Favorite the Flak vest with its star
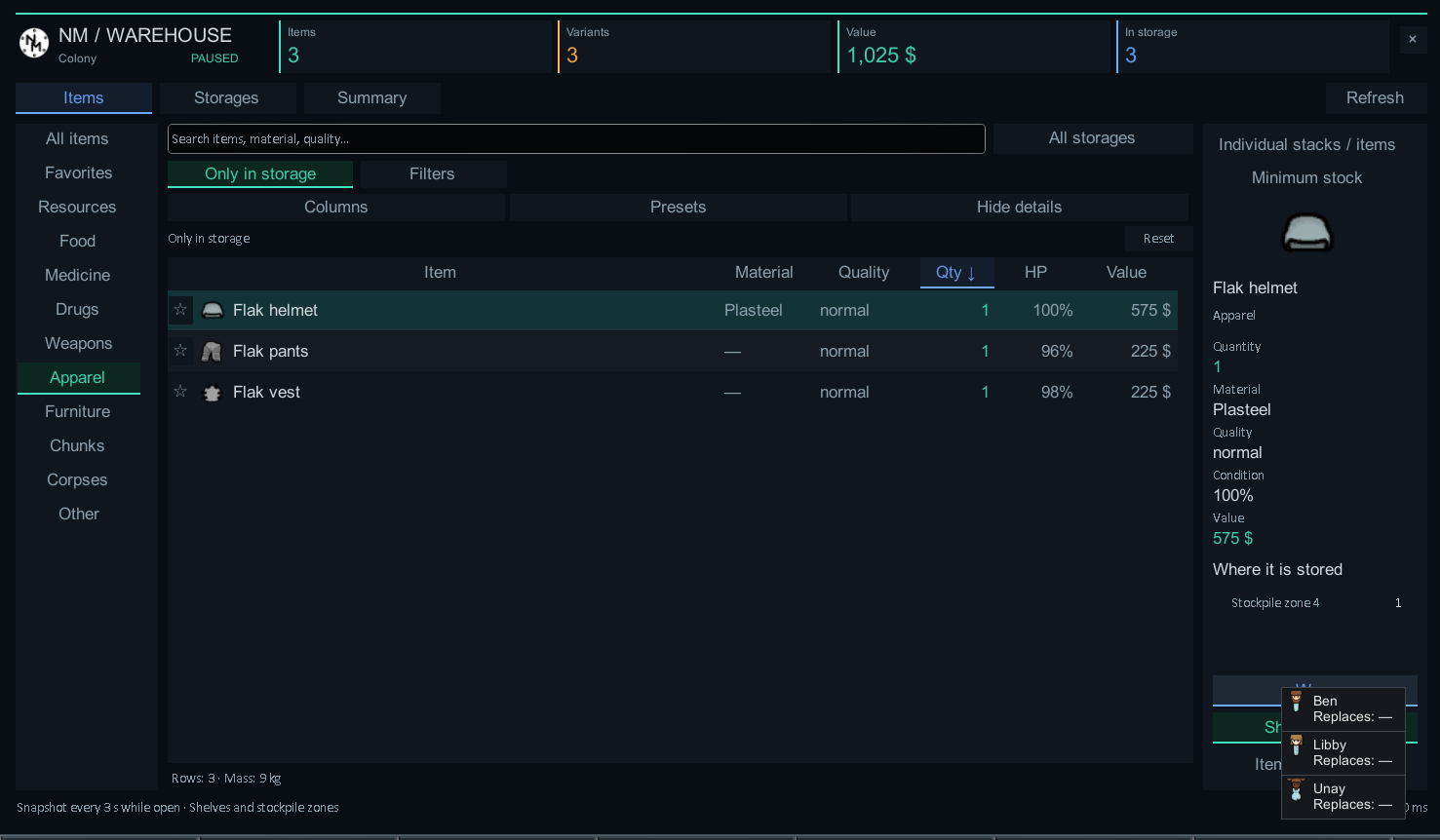This screenshot has width=1440, height=840. (x=180, y=392)
